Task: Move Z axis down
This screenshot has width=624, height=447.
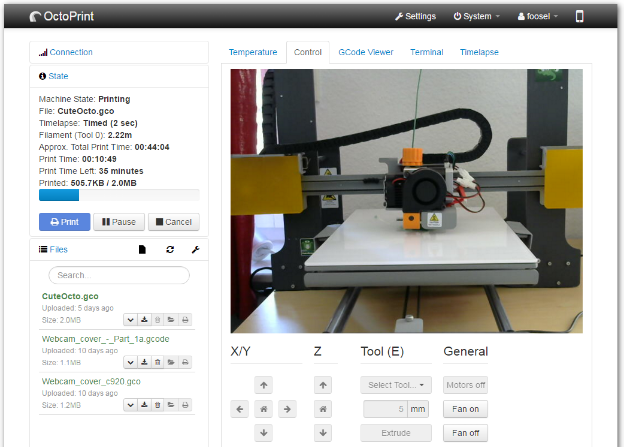Action: click(323, 433)
